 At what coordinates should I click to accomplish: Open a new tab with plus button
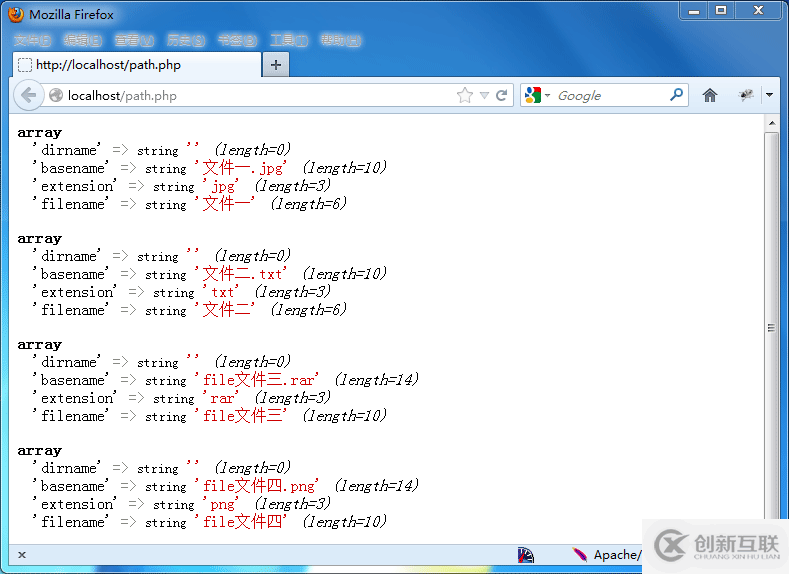[276, 65]
